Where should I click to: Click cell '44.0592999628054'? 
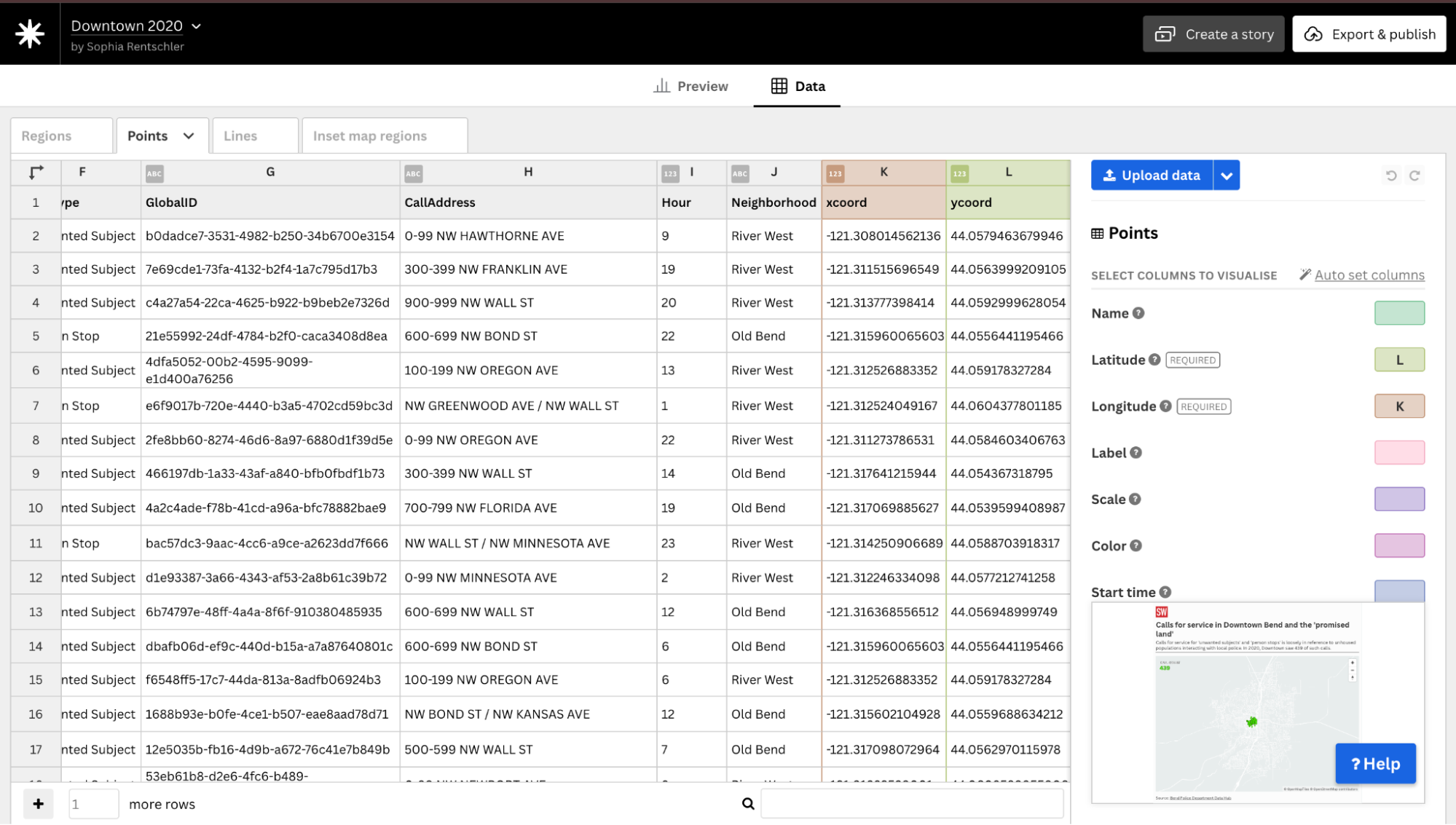pyautogui.click(x=1008, y=303)
